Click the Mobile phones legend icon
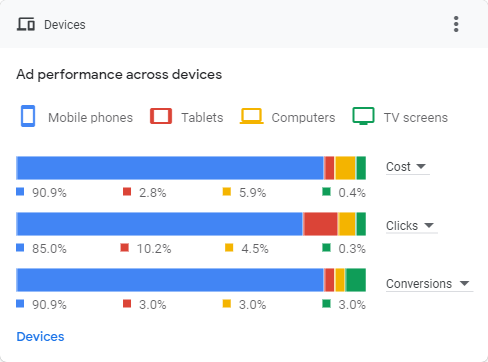488x362 pixels. click(28, 116)
